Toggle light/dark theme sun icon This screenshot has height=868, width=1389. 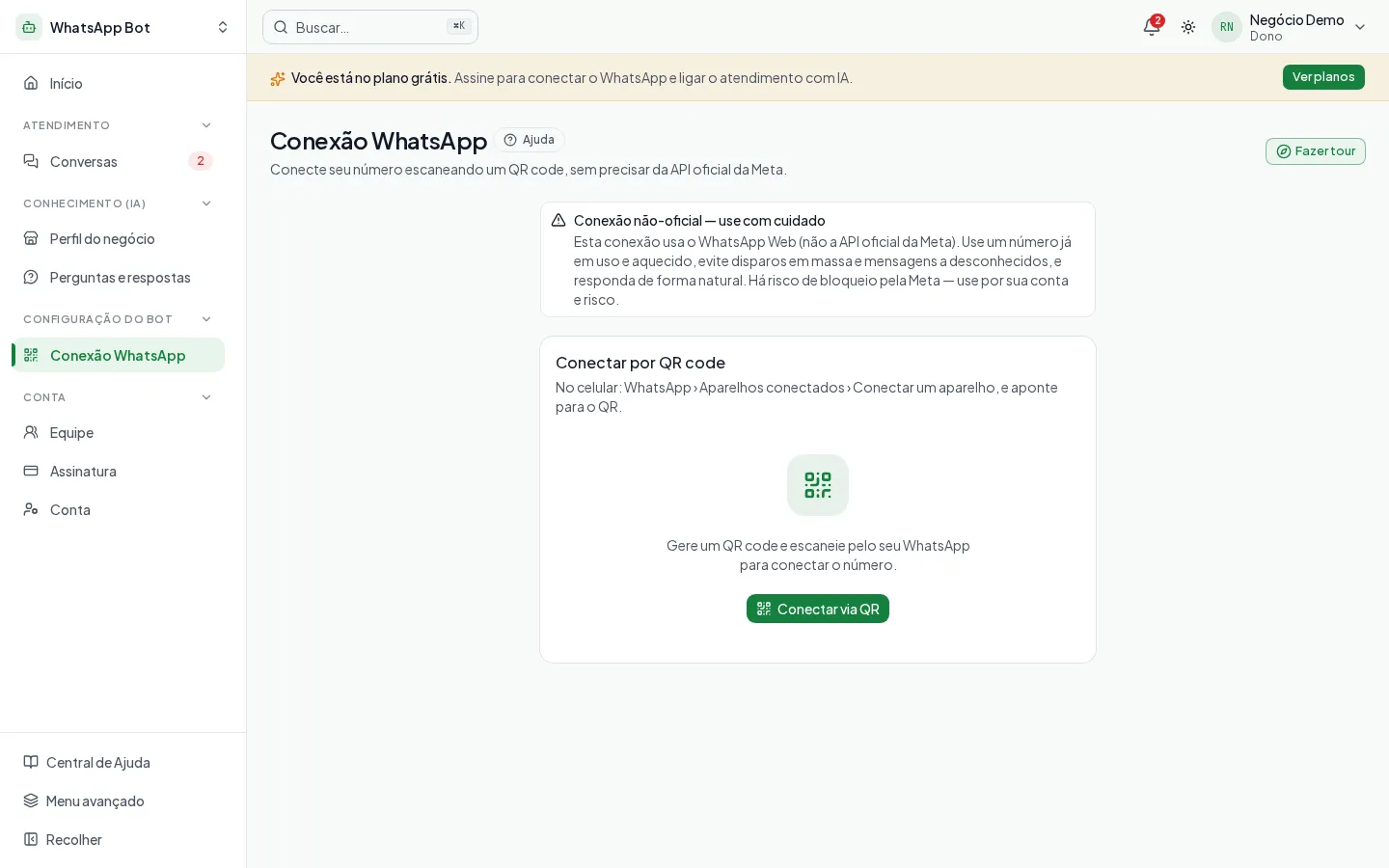click(x=1188, y=27)
